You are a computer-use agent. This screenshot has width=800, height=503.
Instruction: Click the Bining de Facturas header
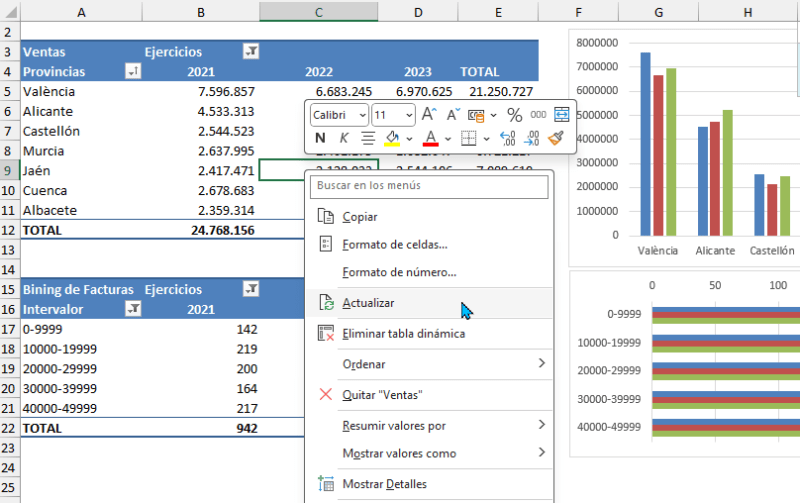click(x=78, y=289)
